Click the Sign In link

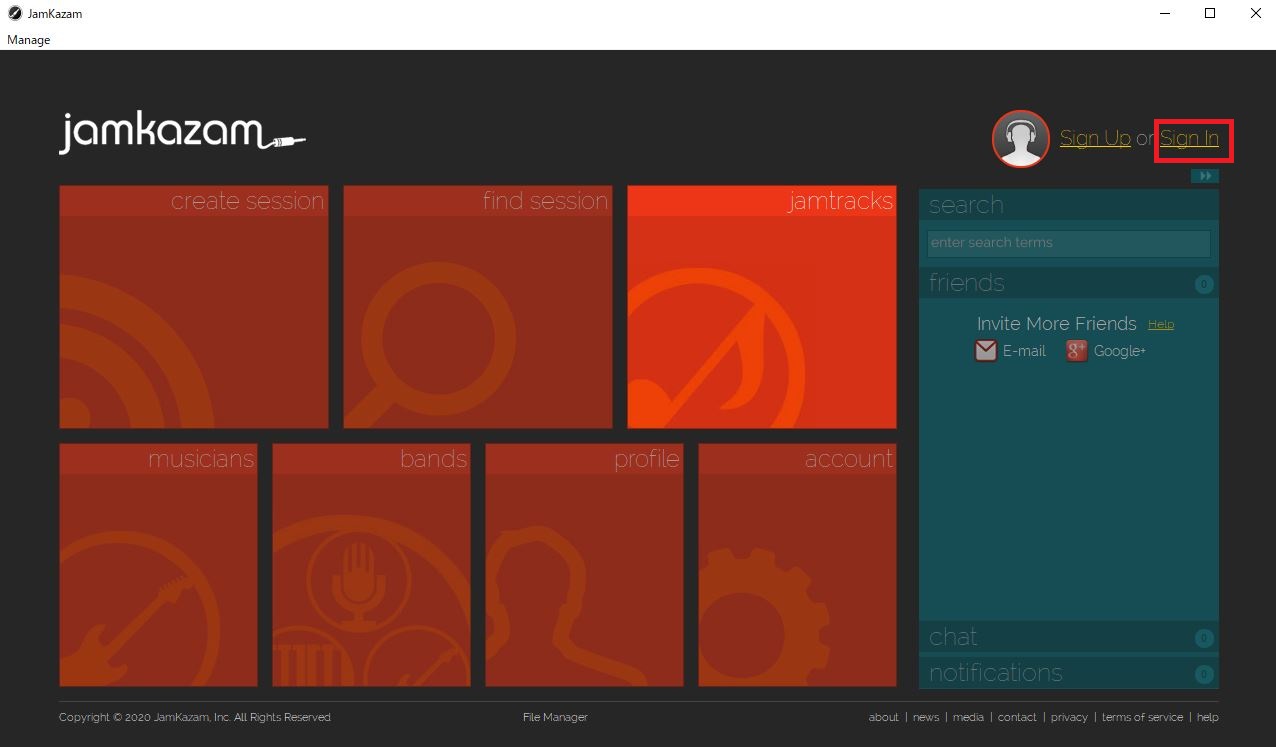click(1189, 139)
